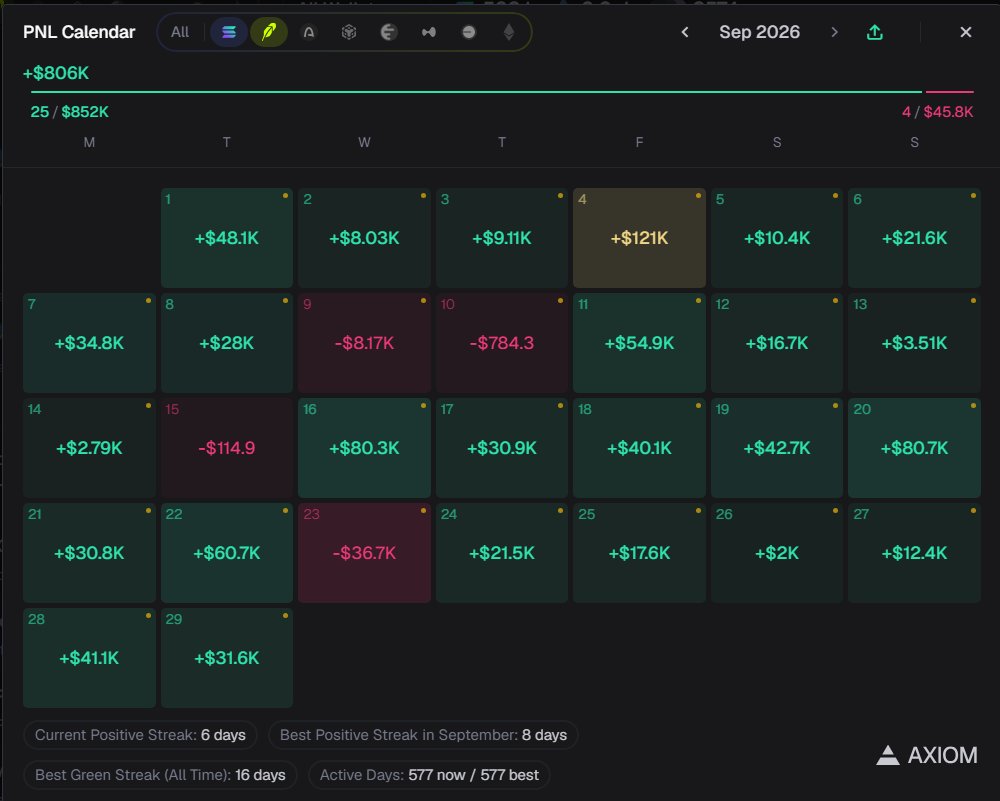Go to the previous month arrow
The width and height of the screenshot is (1000, 801).
685,32
